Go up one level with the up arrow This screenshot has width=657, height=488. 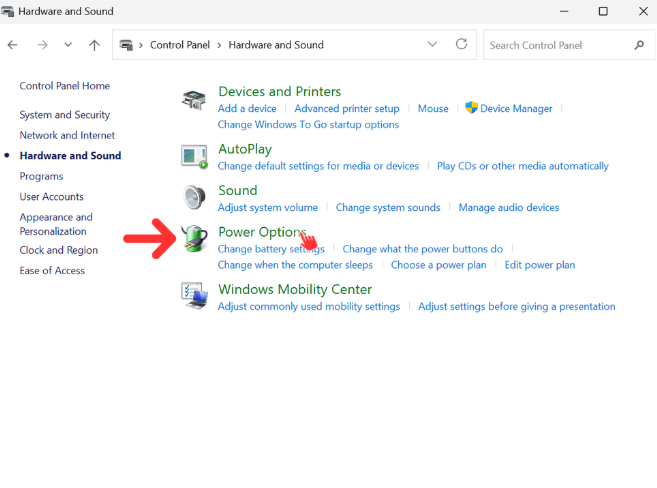(94, 45)
